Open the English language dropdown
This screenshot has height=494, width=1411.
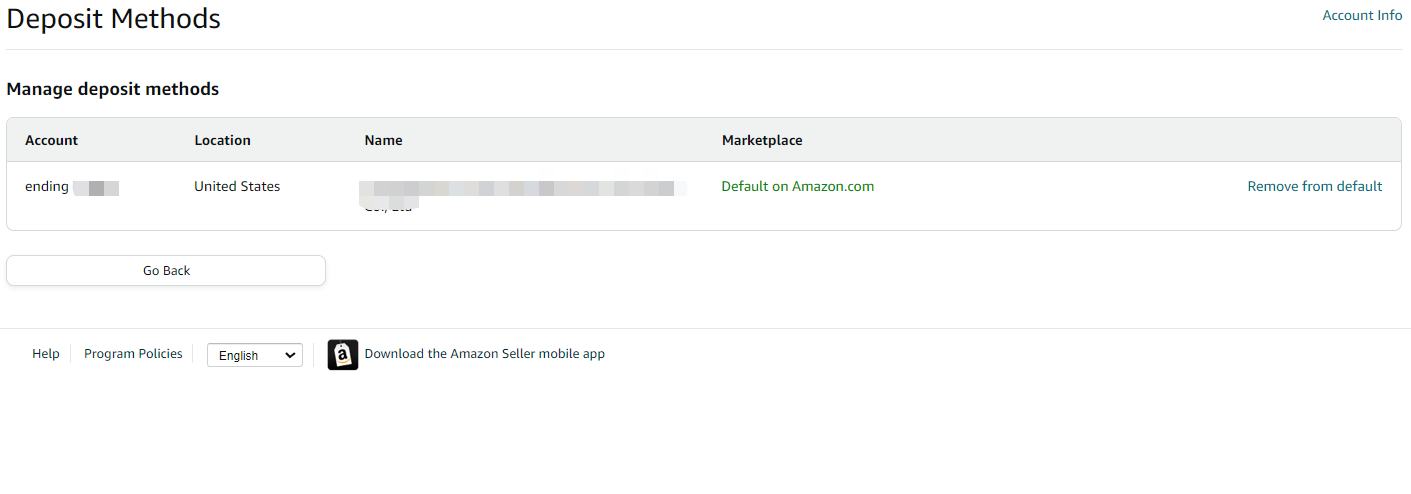tap(255, 355)
